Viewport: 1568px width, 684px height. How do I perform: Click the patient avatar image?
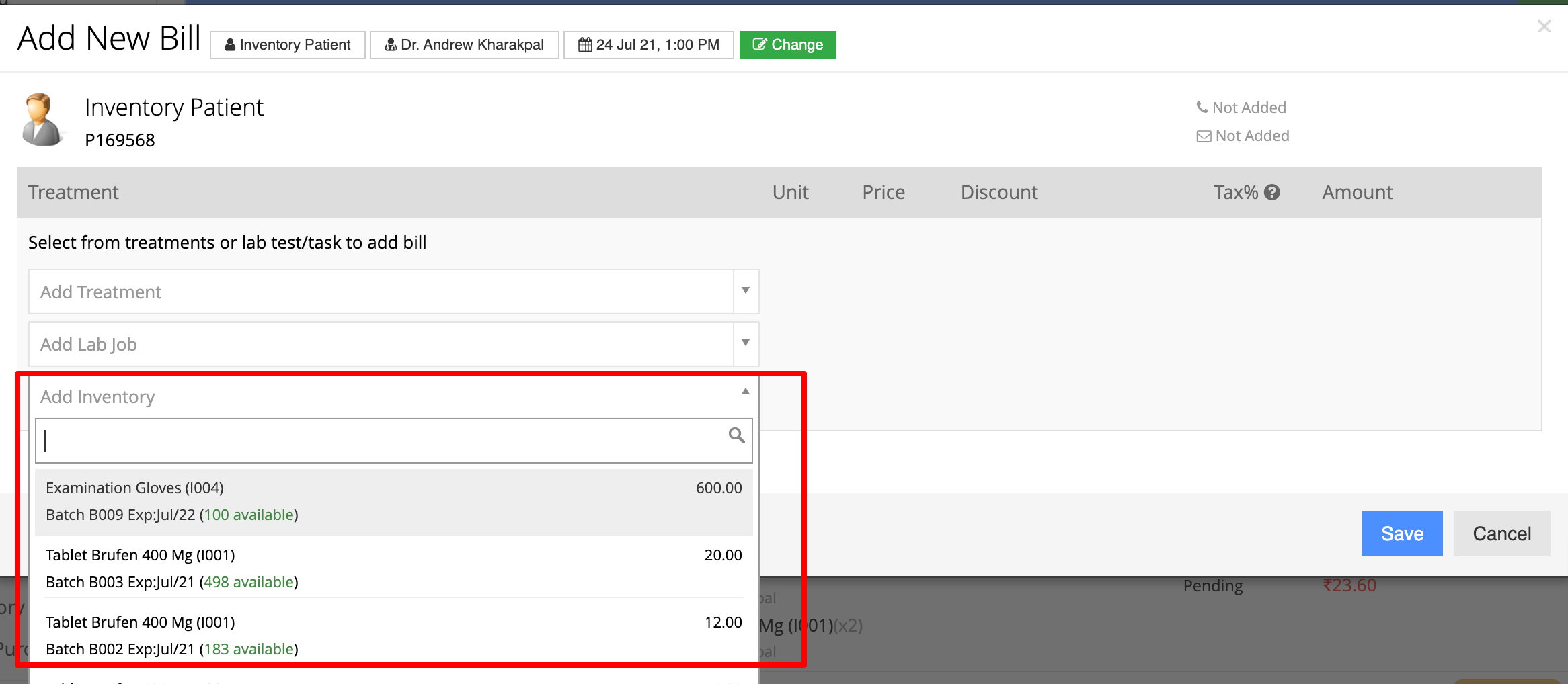tap(42, 120)
